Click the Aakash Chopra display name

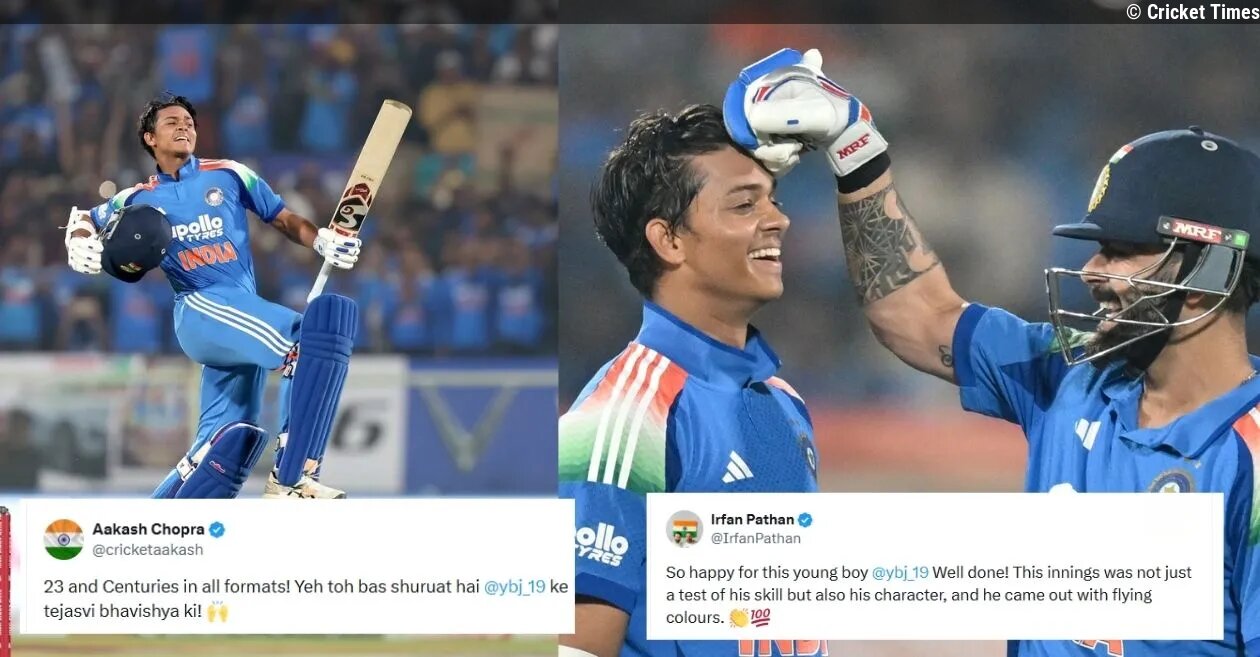click(x=148, y=529)
